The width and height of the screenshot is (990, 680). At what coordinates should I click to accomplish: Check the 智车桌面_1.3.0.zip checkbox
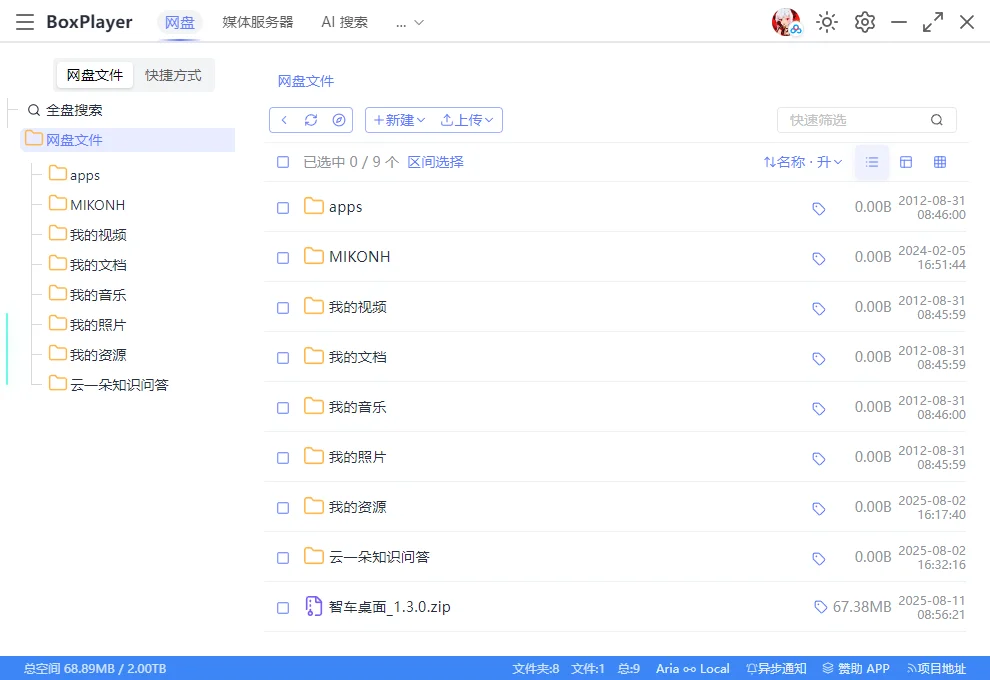point(283,607)
